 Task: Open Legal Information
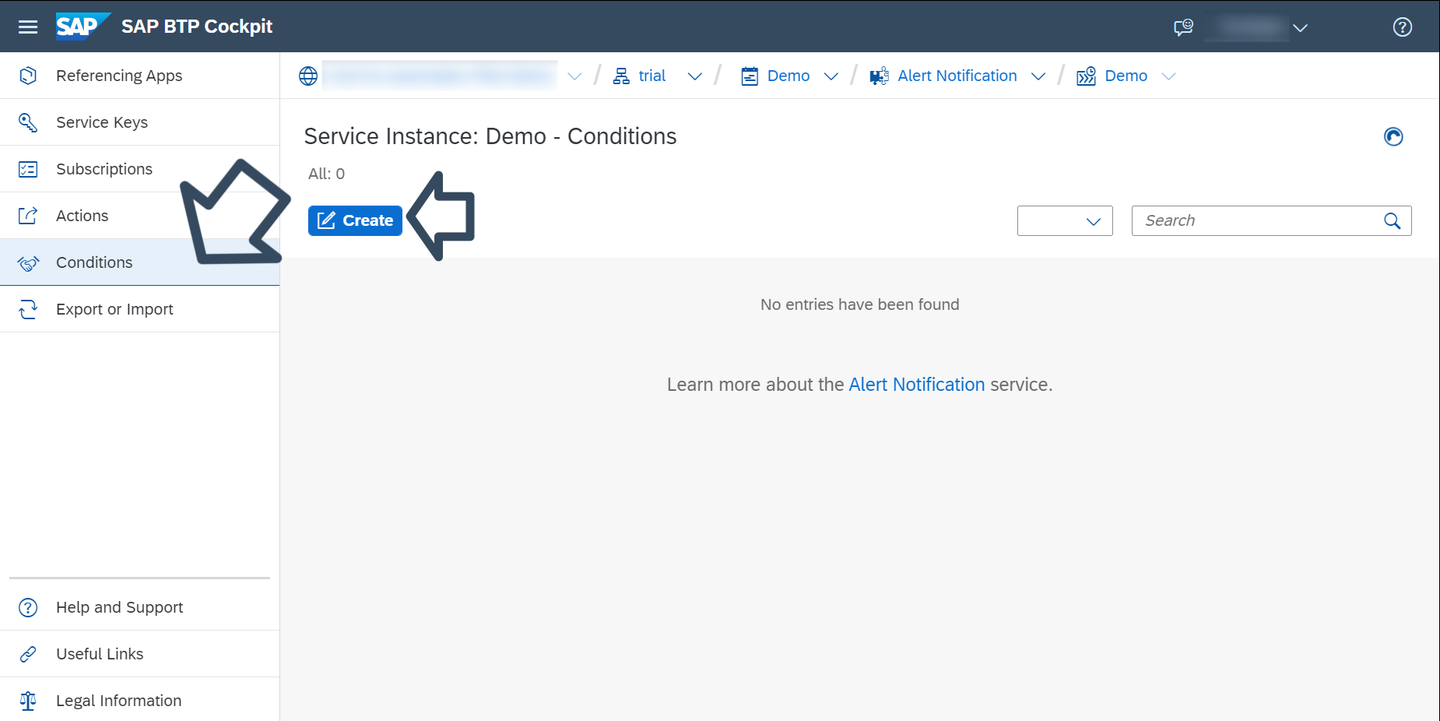(x=140, y=701)
